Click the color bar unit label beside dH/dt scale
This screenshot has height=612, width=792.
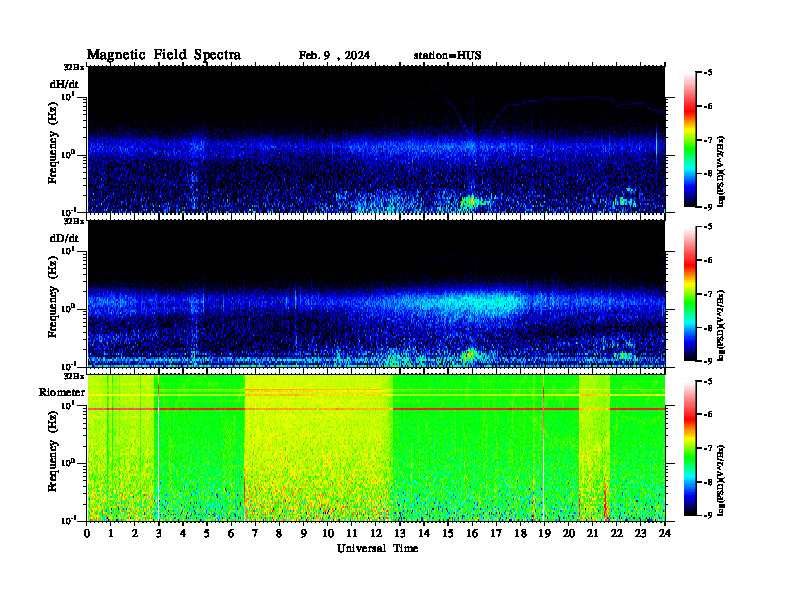pyautogui.click(x=722, y=171)
